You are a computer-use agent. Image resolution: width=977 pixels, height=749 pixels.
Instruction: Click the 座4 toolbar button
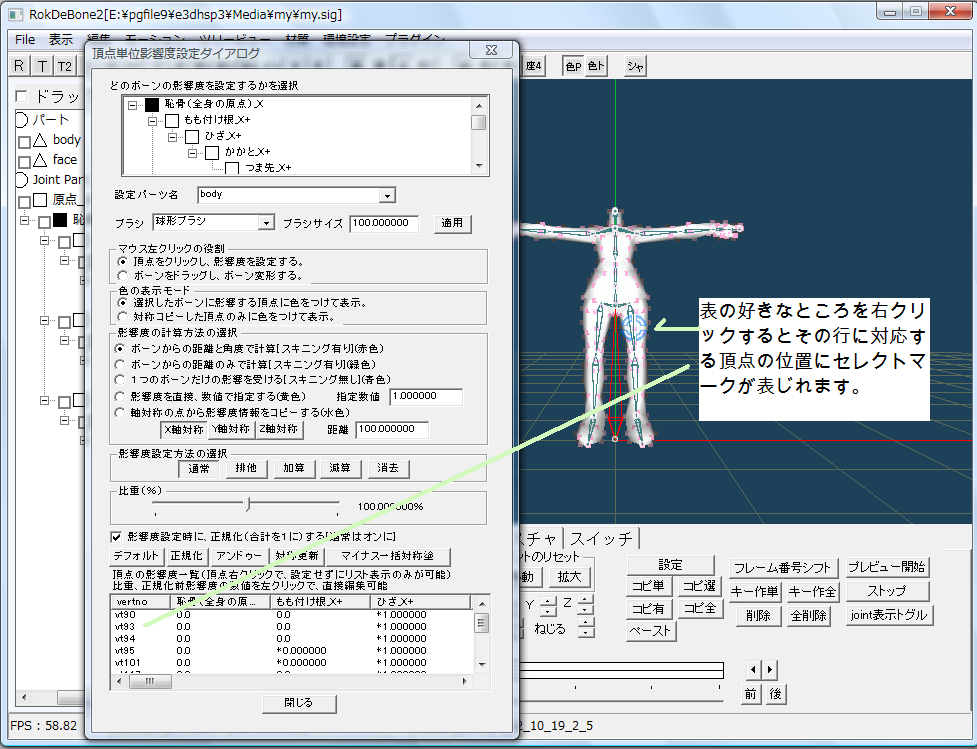(x=533, y=66)
